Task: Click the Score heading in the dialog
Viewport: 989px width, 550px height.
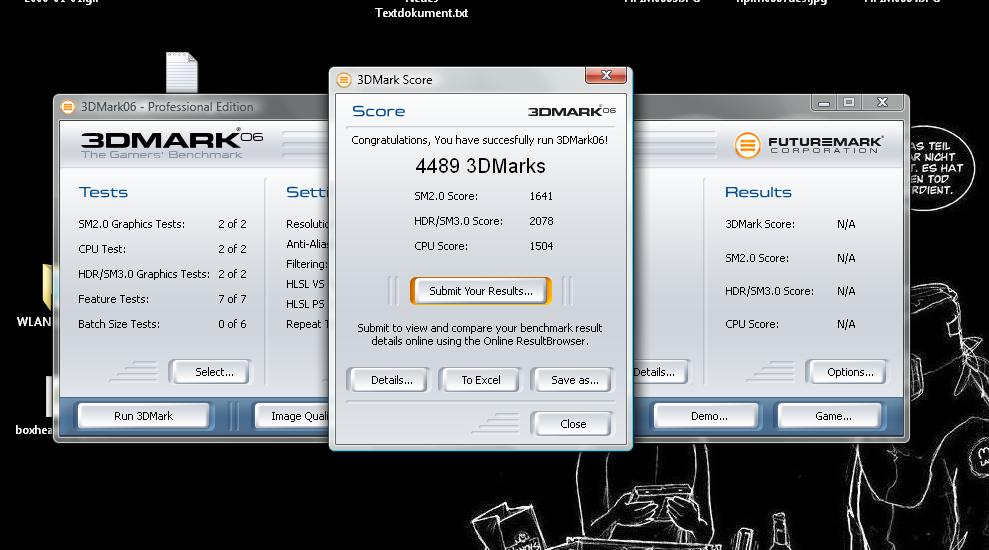Action: point(378,111)
